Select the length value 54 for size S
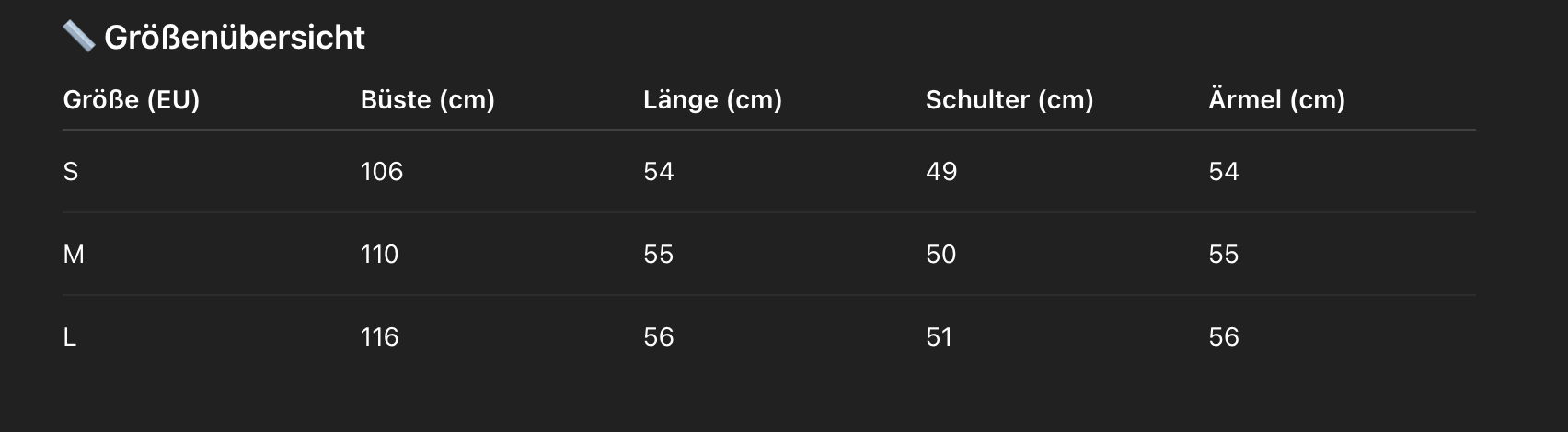 [x=659, y=172]
